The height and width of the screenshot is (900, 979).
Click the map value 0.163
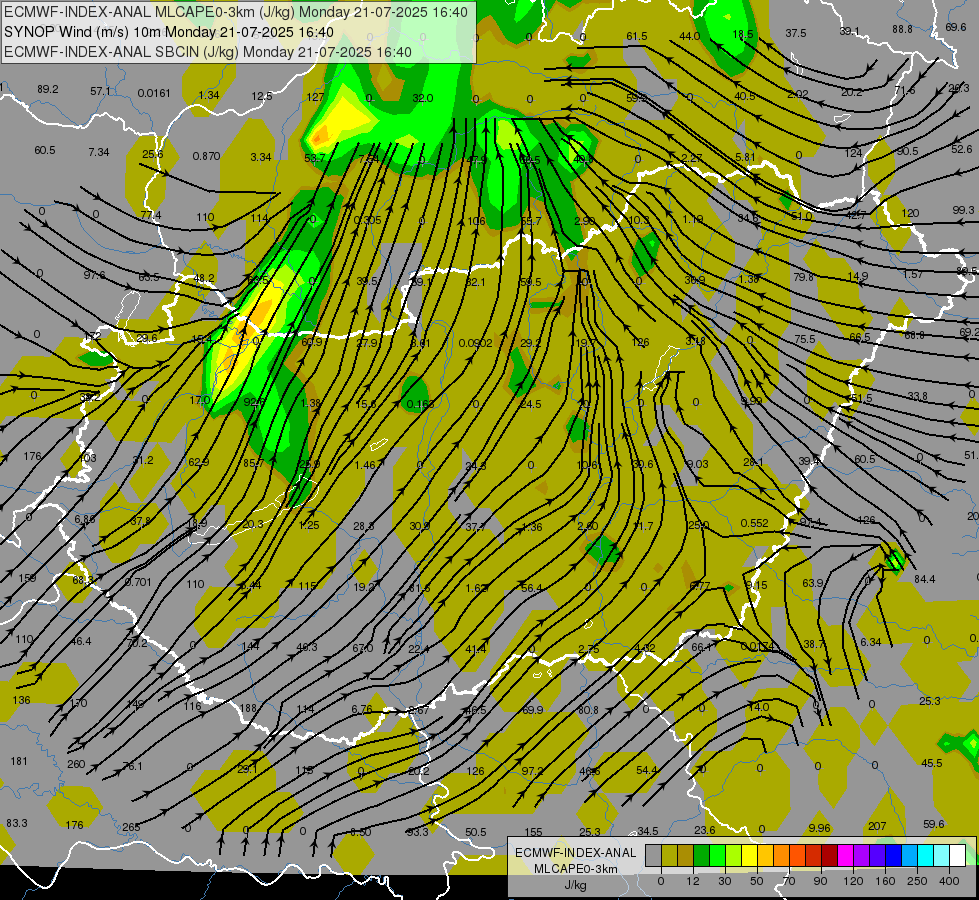[x=420, y=404]
